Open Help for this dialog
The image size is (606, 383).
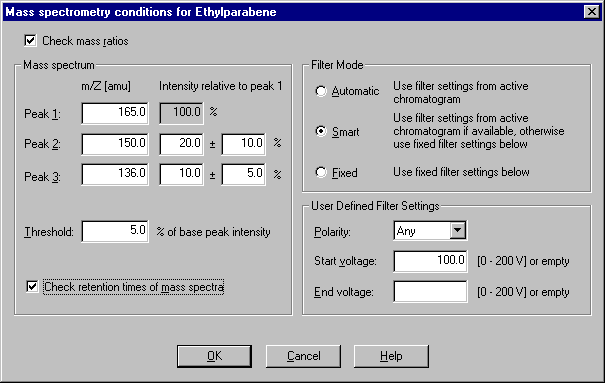pyautogui.click(x=391, y=356)
